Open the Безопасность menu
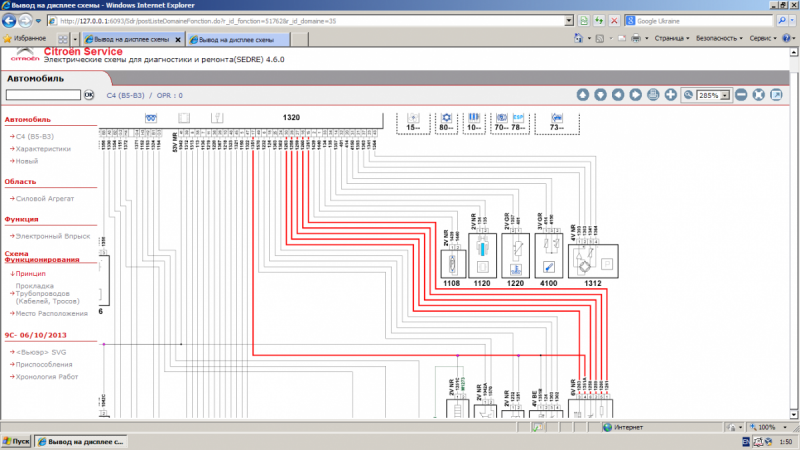Screen dimensions: 800x450 tap(718, 38)
